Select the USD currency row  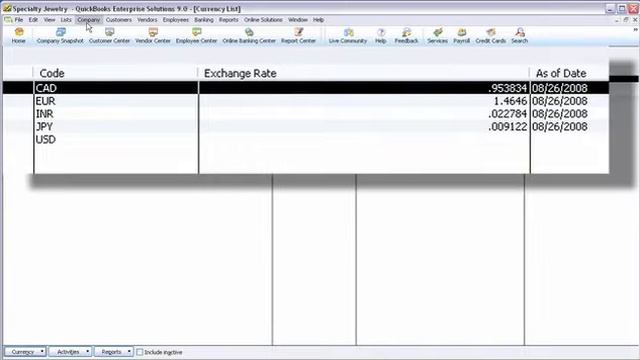point(305,140)
